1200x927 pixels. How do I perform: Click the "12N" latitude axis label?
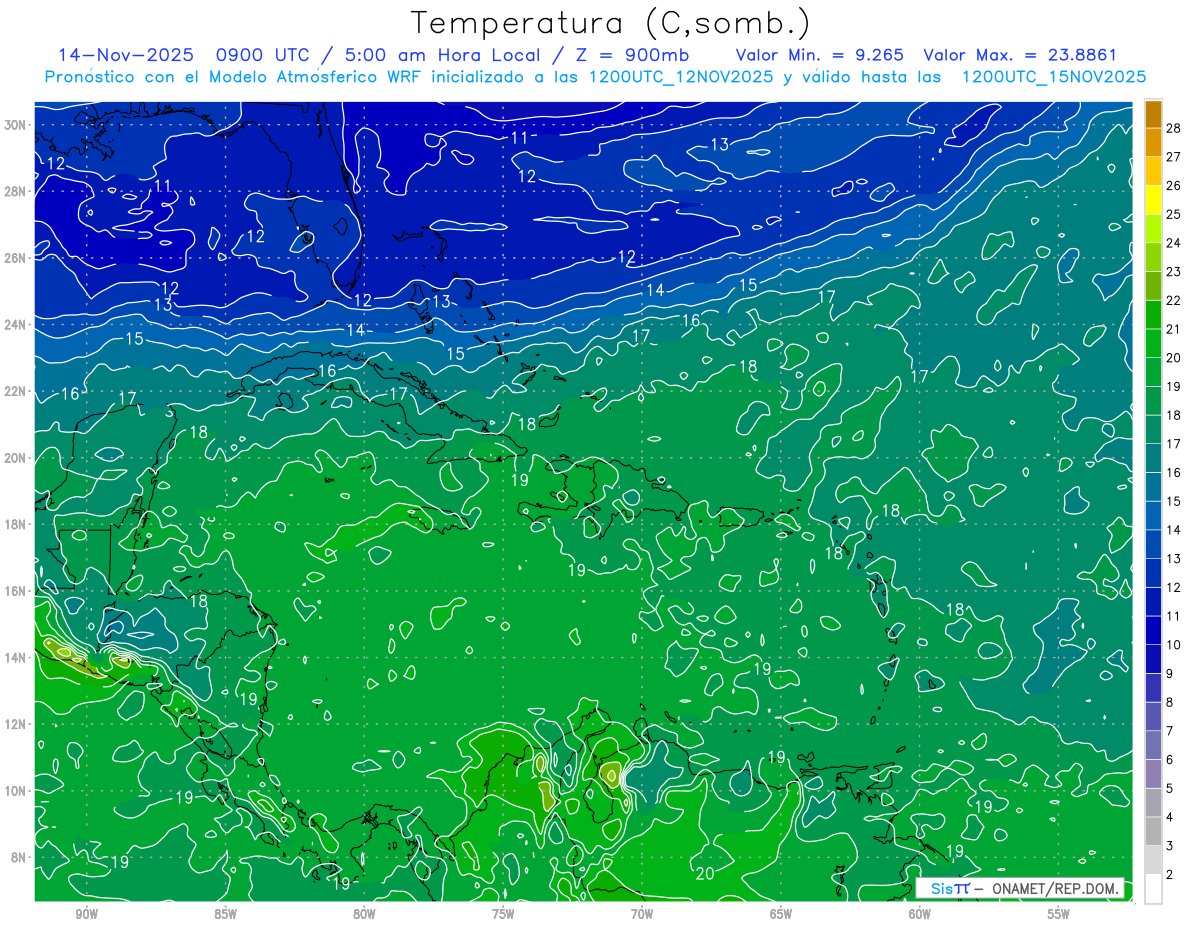click(14, 724)
